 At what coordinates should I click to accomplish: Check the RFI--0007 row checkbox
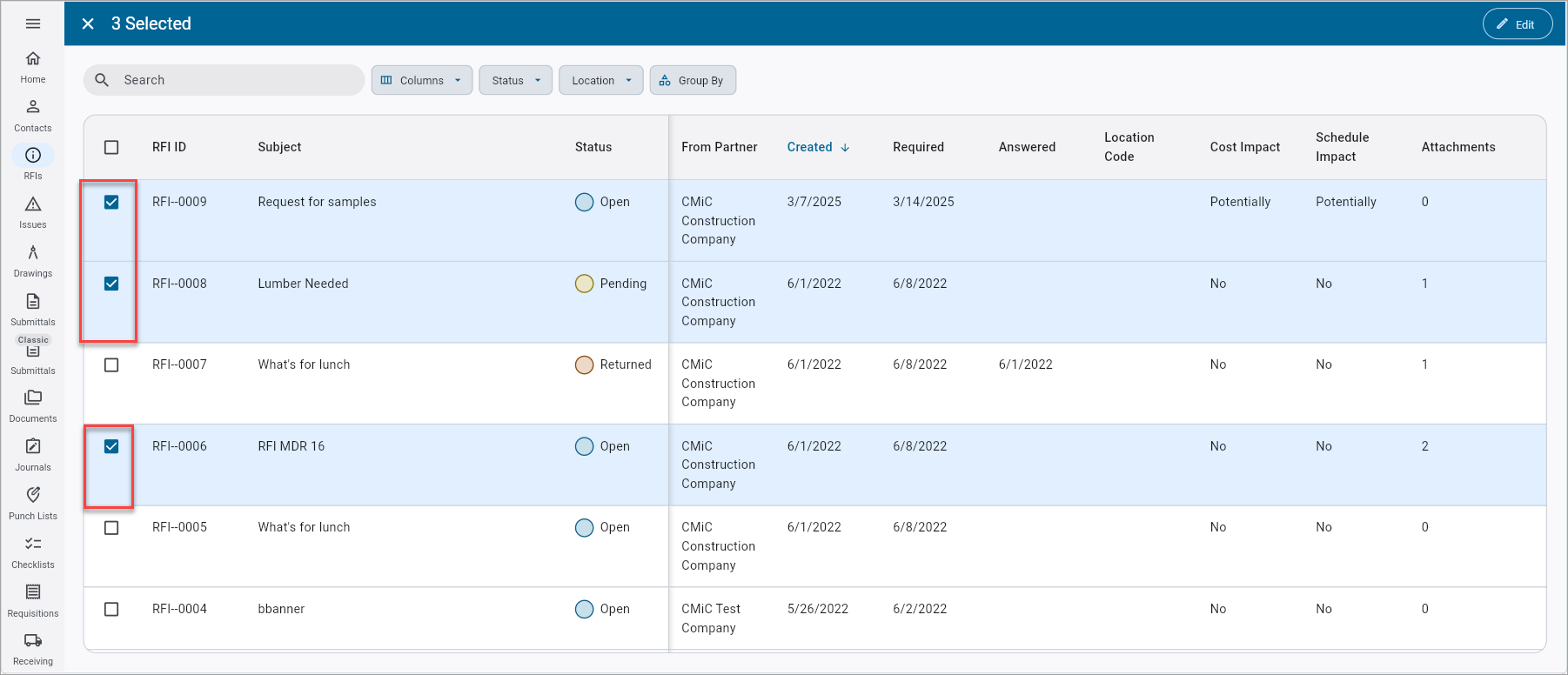pyautogui.click(x=111, y=364)
